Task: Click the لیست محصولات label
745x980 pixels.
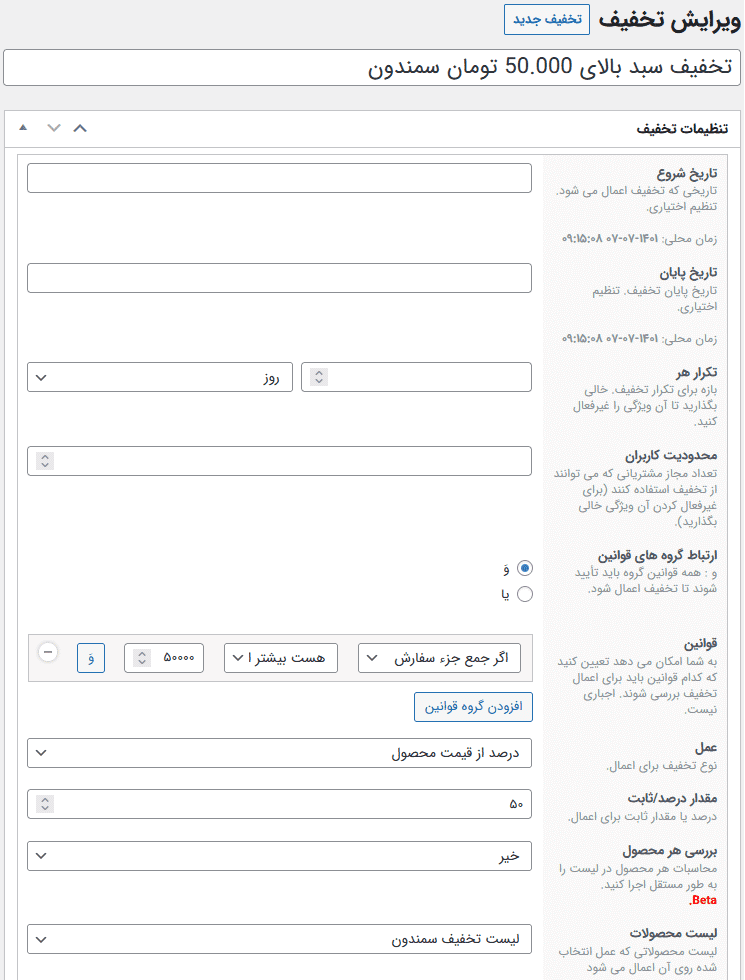Action: pyautogui.click(x=673, y=933)
